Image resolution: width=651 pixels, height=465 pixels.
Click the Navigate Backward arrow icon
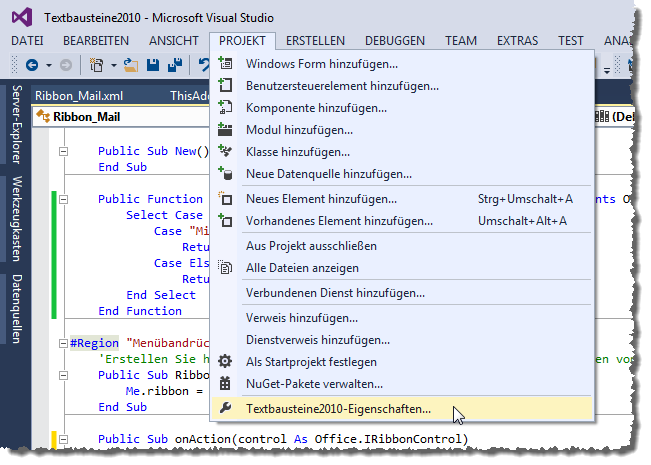pyautogui.click(x=31, y=65)
